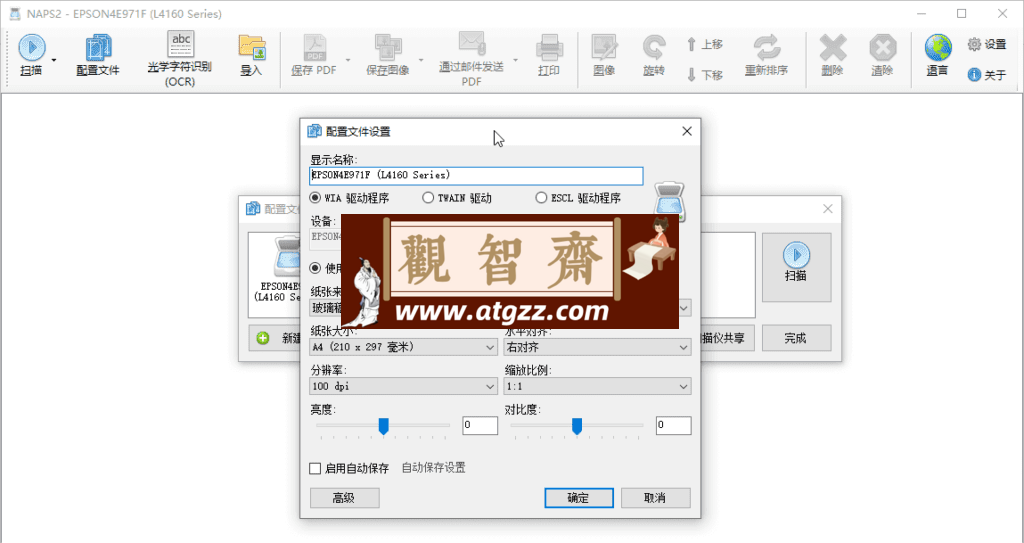This screenshot has width=1024, height=543.
Task: Select the WIA 驱动程序 radio button
Action: click(315, 197)
